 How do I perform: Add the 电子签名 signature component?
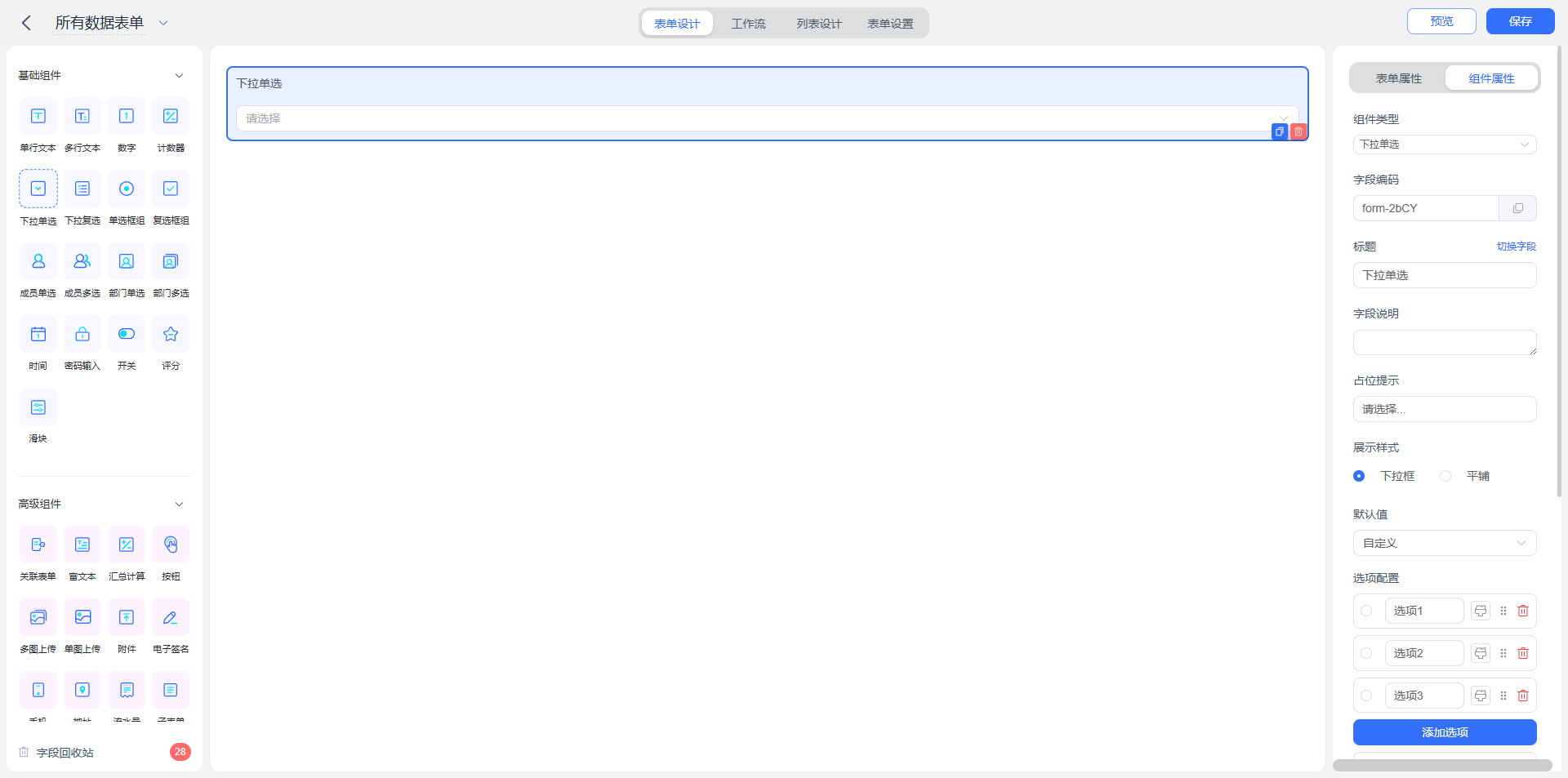pyautogui.click(x=171, y=617)
